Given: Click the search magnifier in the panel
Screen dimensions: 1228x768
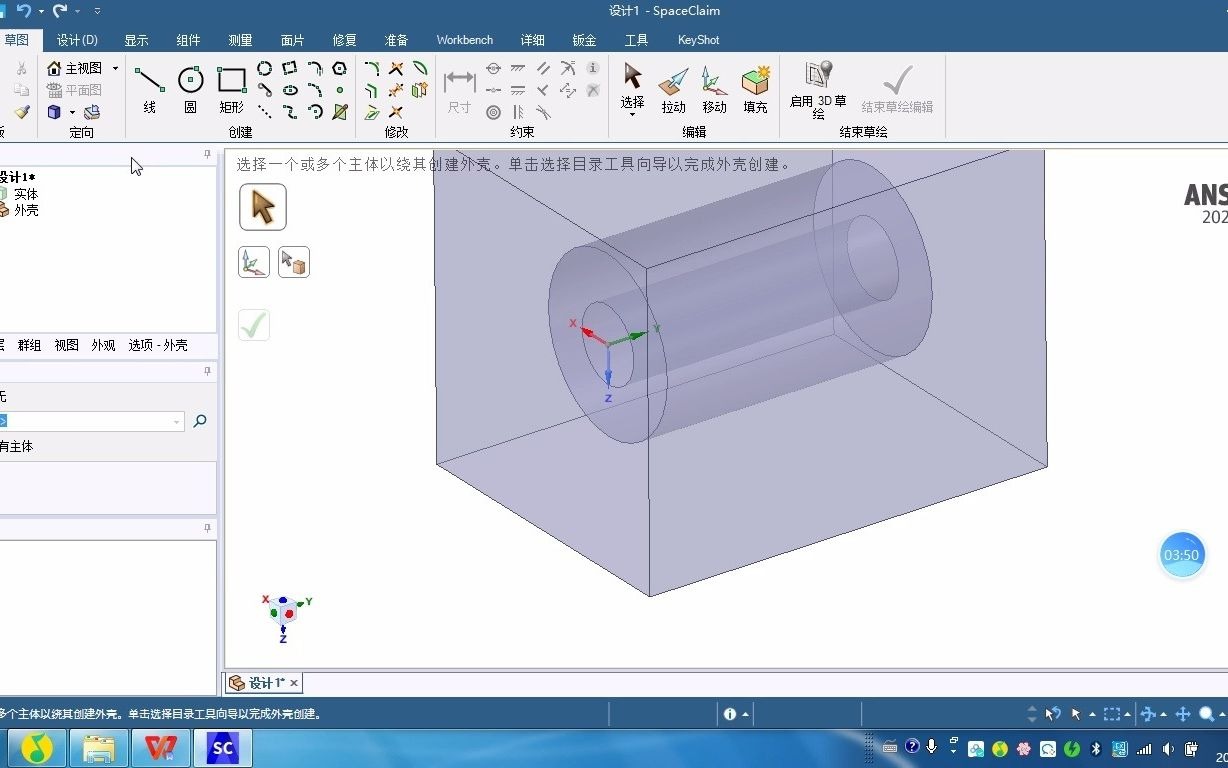Looking at the screenshot, I should [x=200, y=421].
